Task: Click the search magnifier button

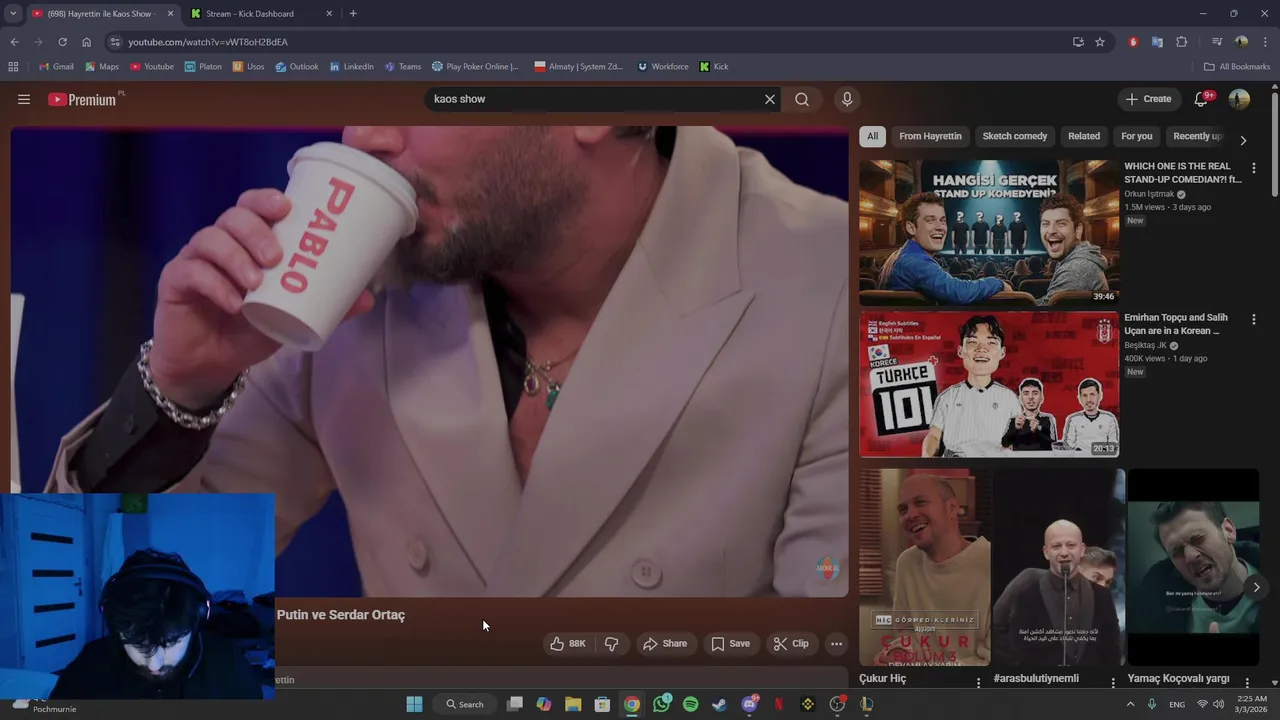Action: (802, 99)
